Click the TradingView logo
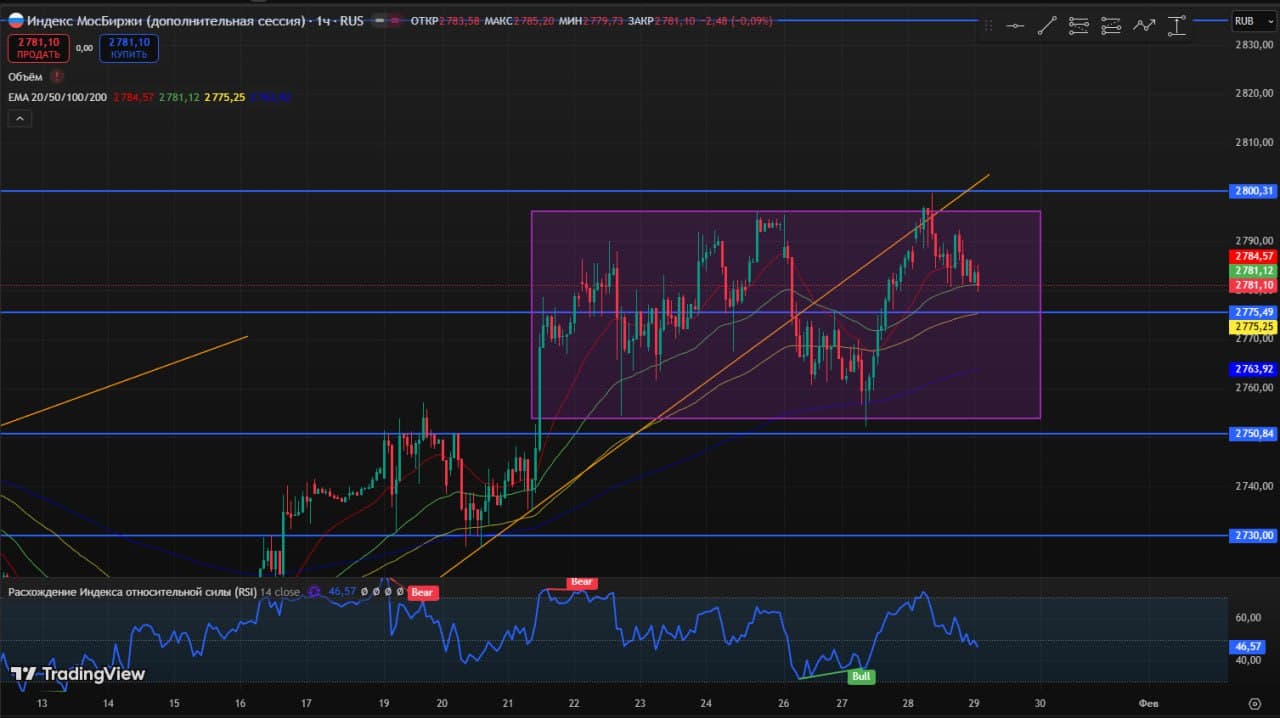Viewport: 1280px width, 718px height. click(78, 674)
